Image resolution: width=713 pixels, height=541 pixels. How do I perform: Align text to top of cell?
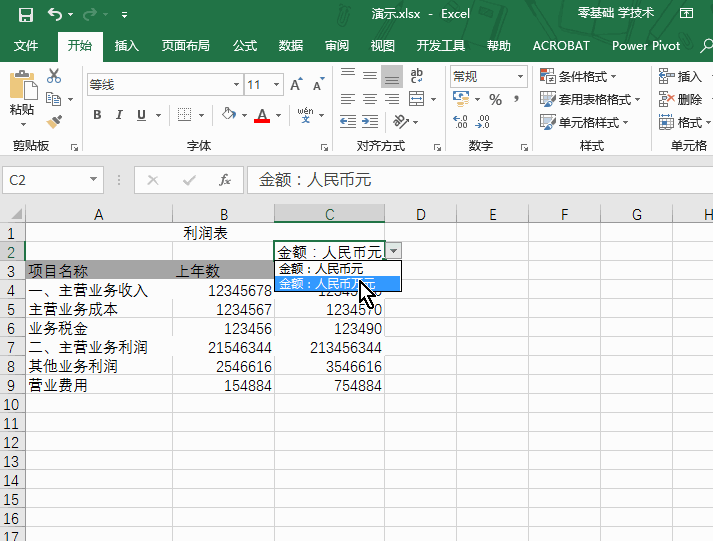[348, 75]
